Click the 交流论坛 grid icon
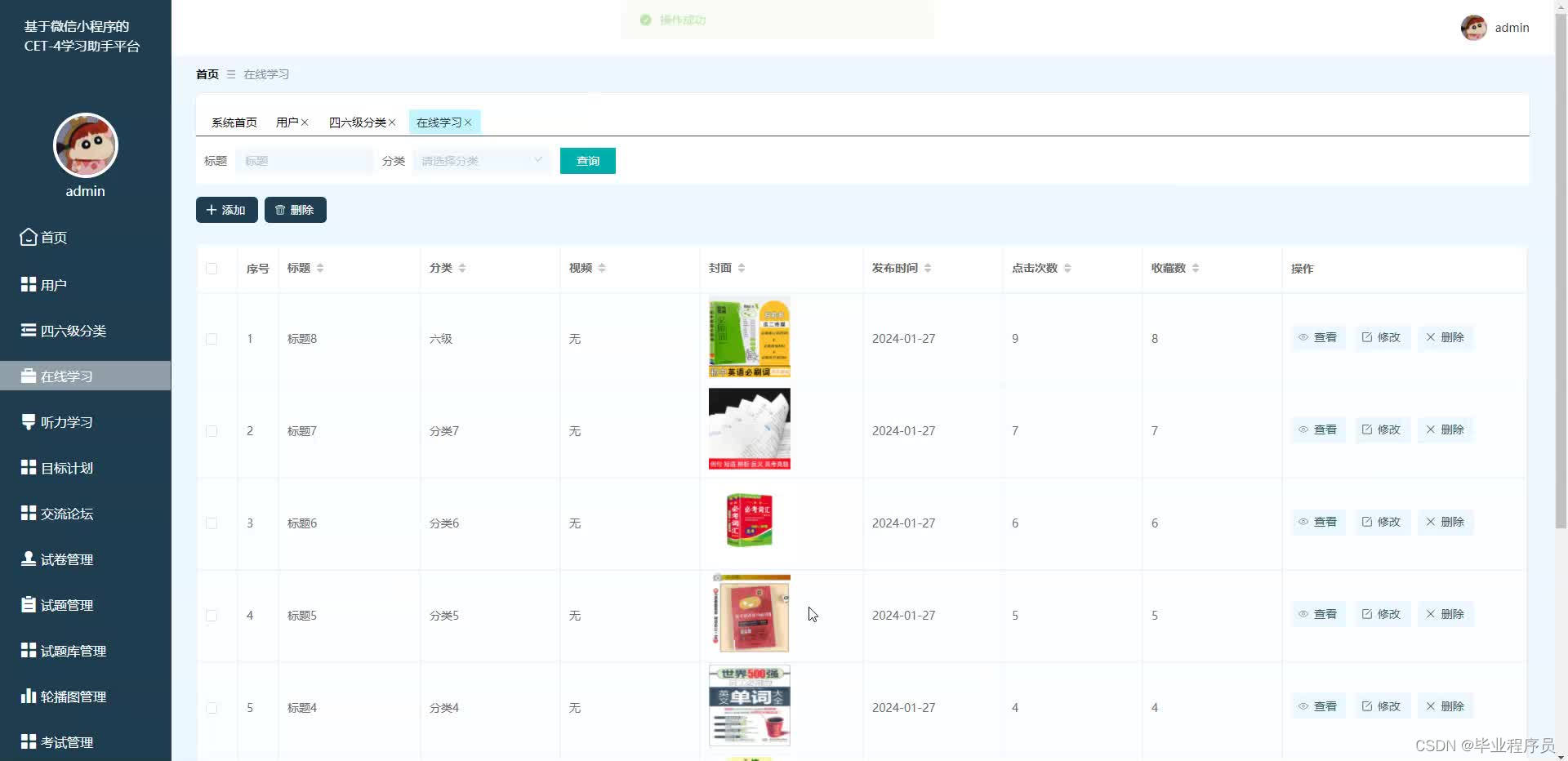 click(29, 513)
